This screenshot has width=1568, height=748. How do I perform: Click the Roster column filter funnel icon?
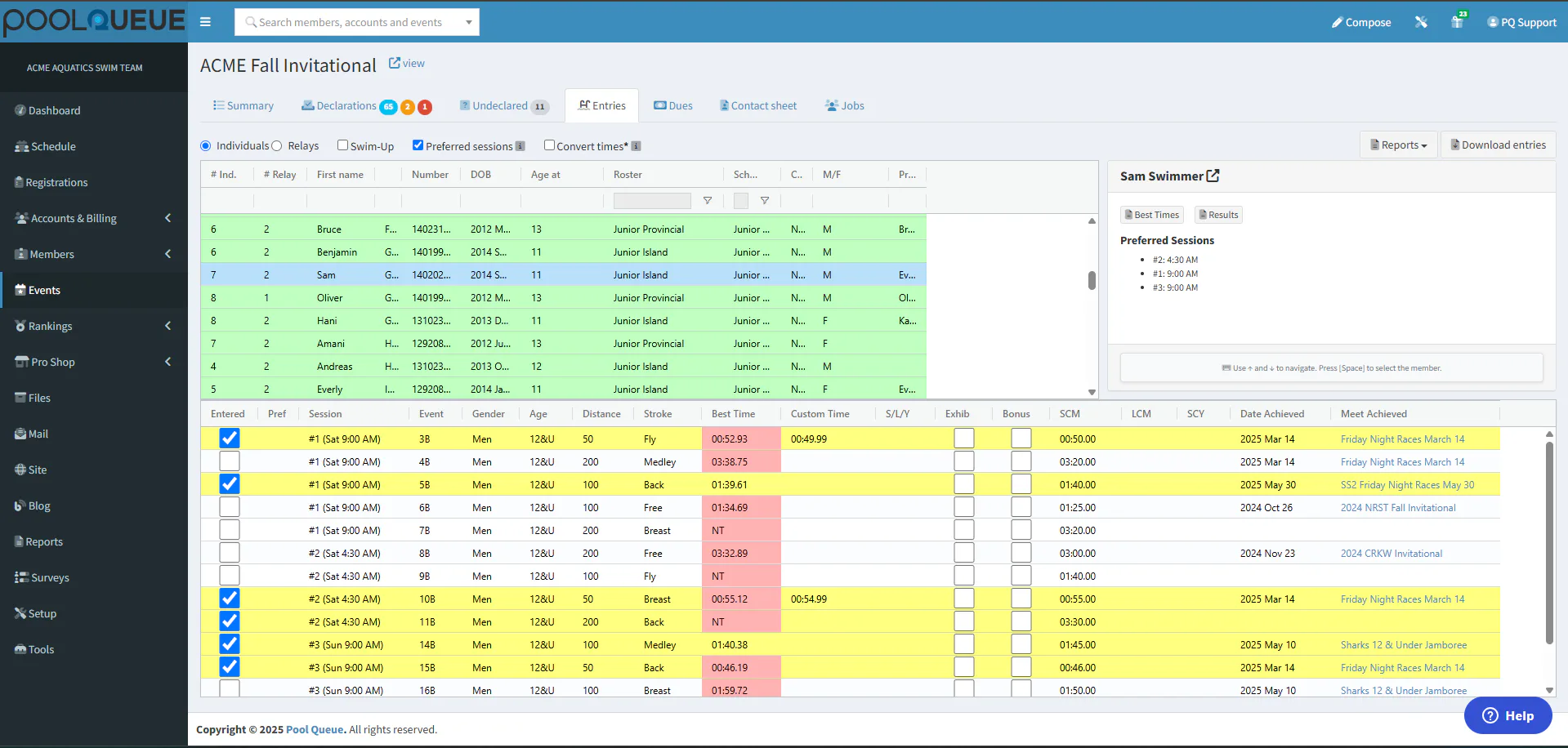tap(708, 201)
